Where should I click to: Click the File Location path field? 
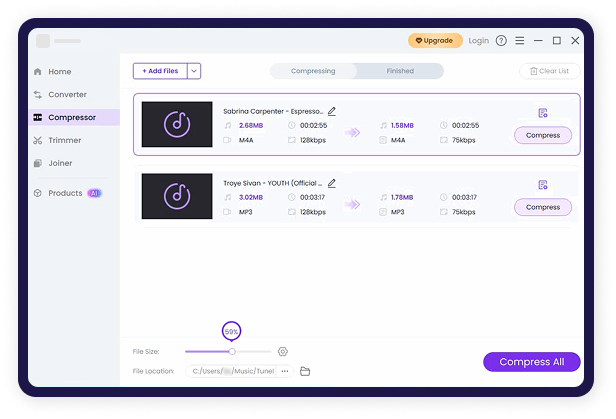pos(227,371)
